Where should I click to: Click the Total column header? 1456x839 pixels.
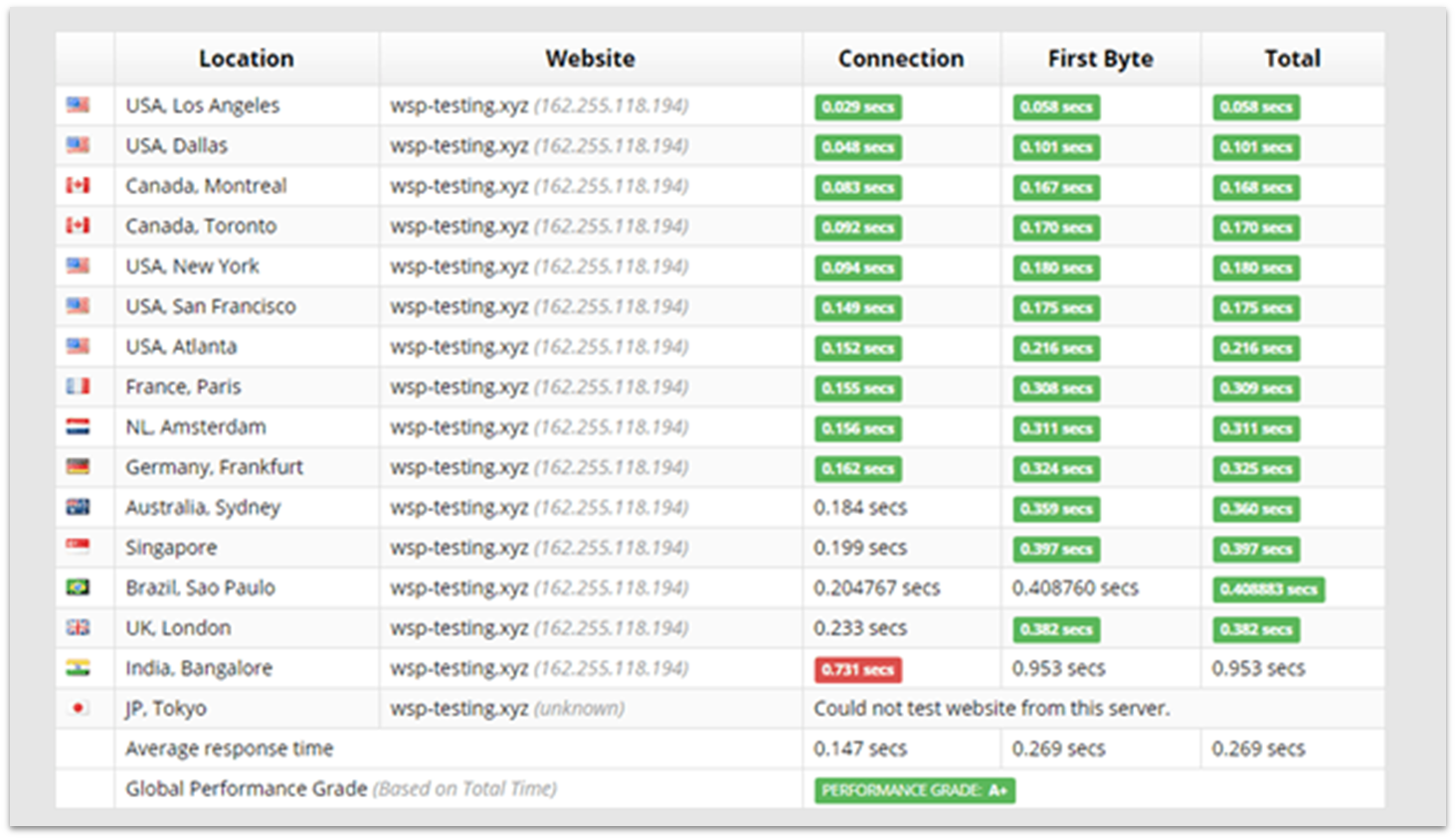point(1292,59)
